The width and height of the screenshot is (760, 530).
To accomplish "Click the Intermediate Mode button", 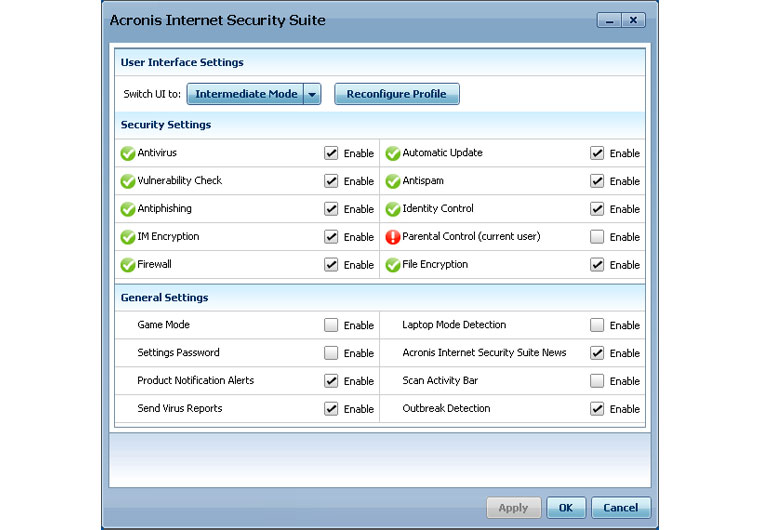I will (246, 94).
